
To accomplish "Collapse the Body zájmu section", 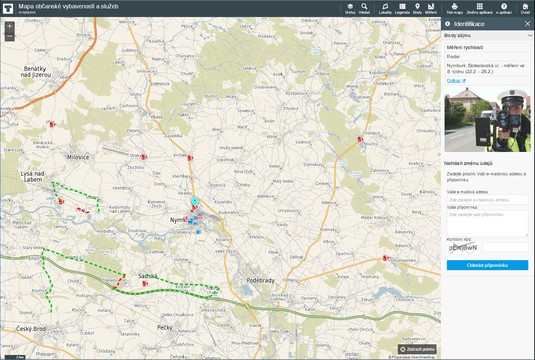I will (530, 35).
